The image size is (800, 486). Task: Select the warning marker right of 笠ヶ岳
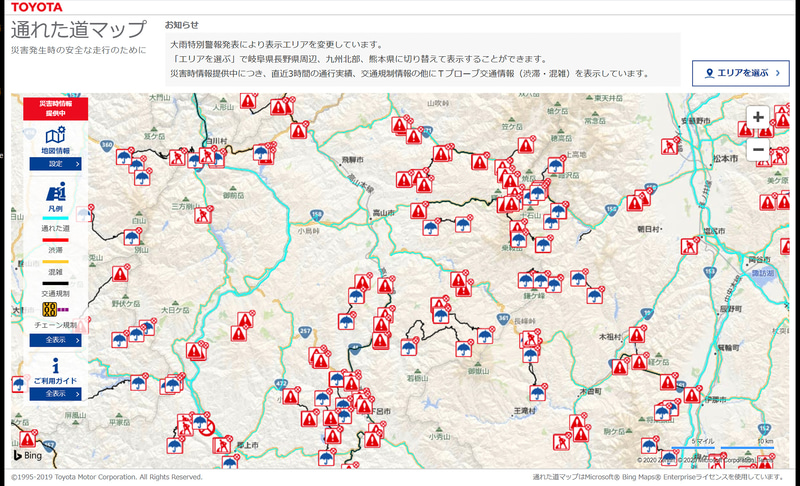click(x=526, y=145)
